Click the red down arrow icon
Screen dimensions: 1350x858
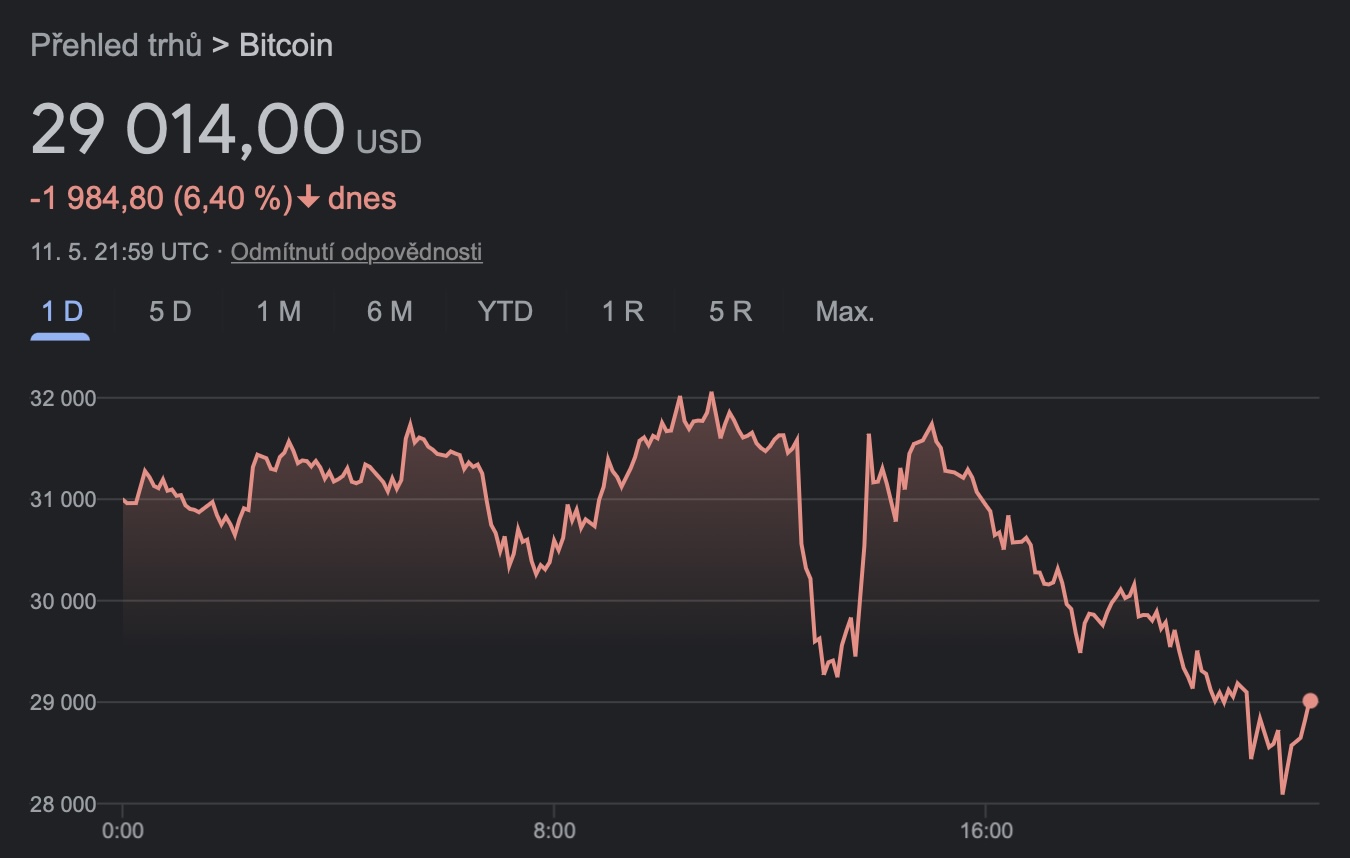[309, 198]
